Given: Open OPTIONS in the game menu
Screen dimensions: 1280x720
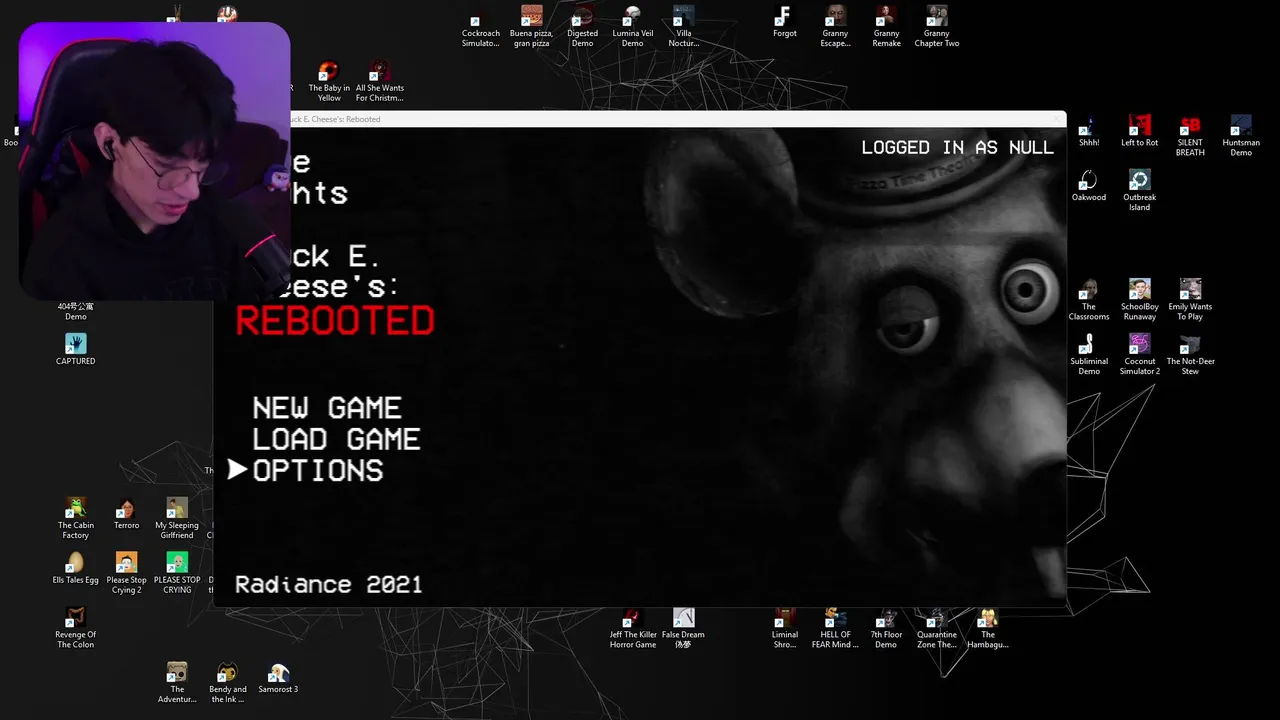Looking at the screenshot, I should [x=318, y=471].
